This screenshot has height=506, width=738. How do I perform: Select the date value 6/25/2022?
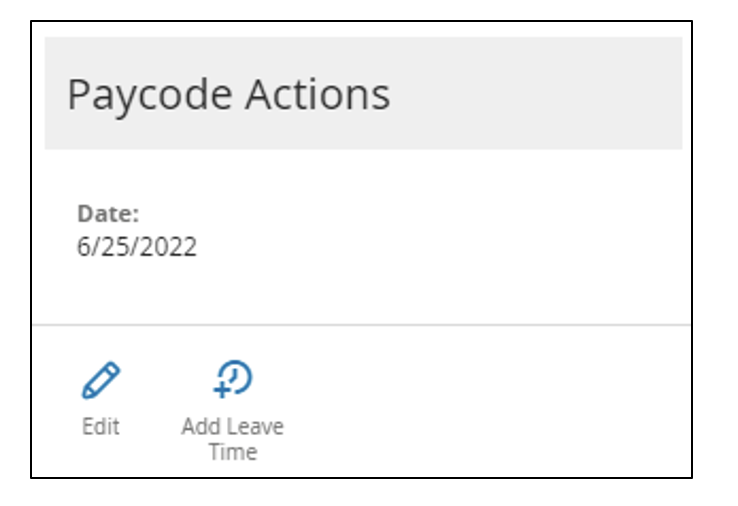pos(137,246)
